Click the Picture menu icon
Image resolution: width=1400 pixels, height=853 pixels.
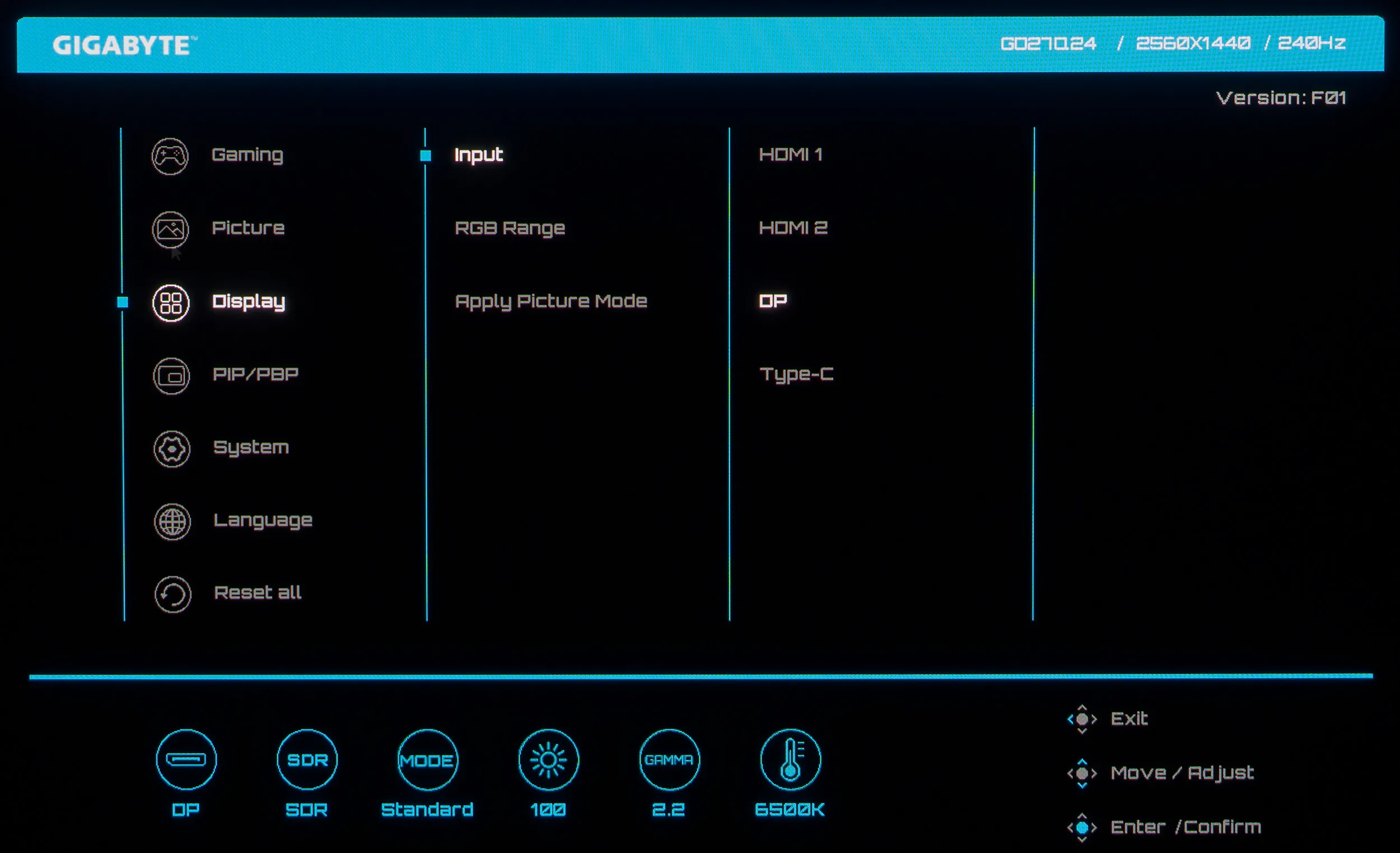170,229
